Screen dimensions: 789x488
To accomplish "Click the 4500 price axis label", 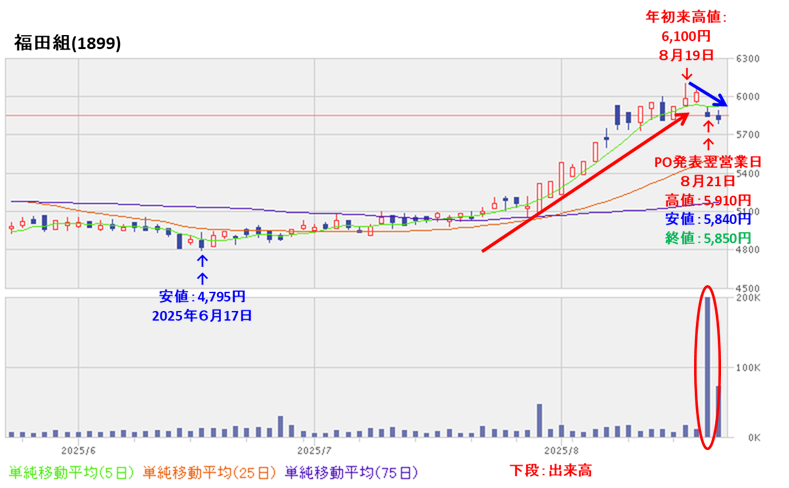I will (748, 288).
